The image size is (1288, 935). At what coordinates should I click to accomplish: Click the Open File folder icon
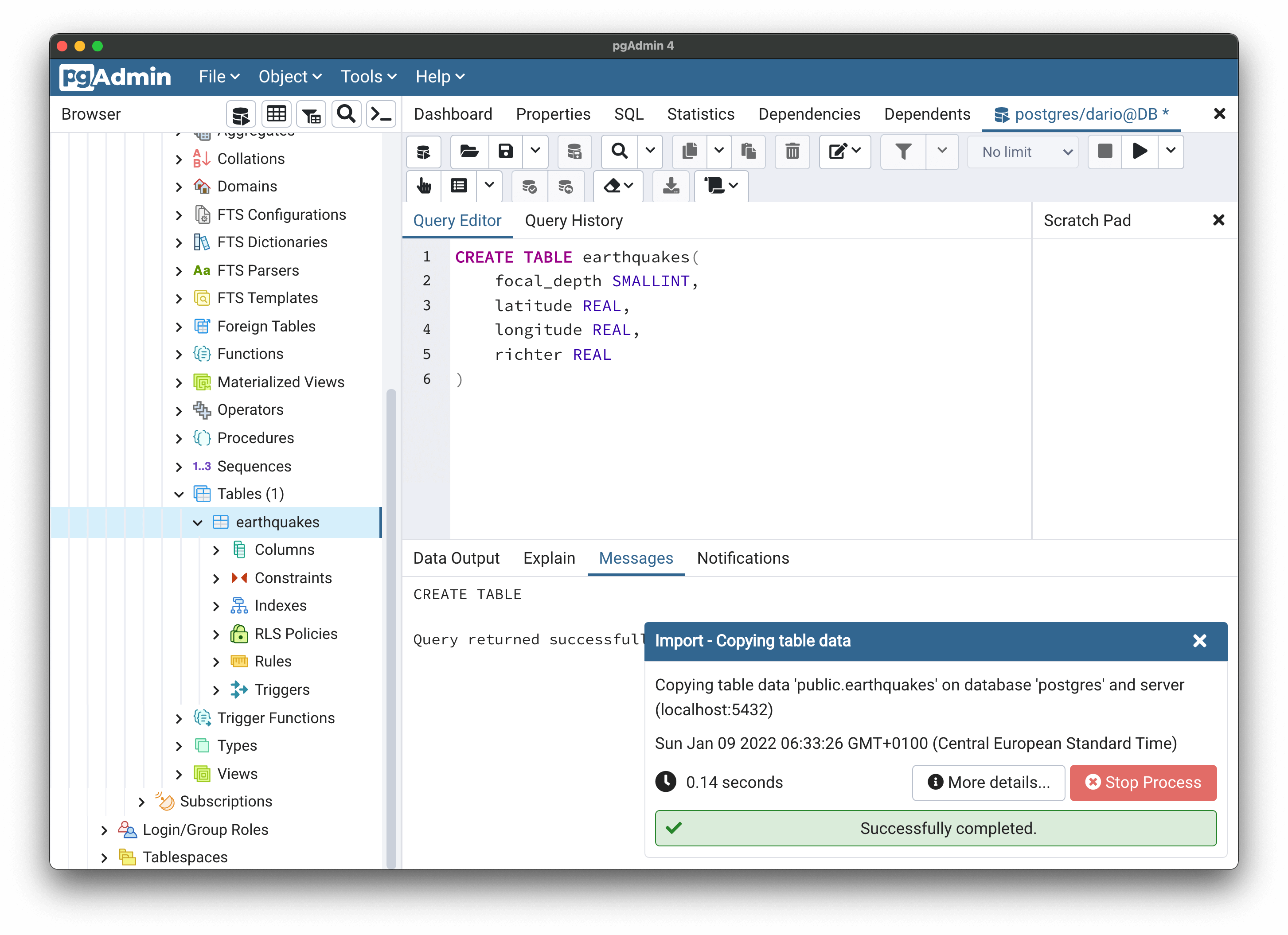[x=469, y=152]
